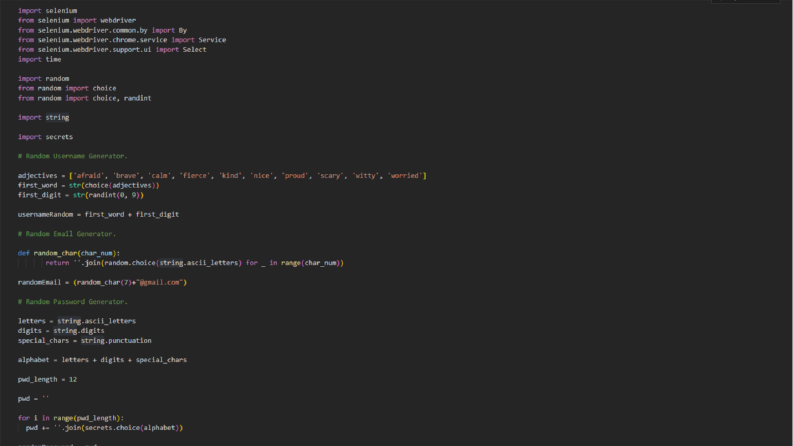Click the 'randomEmail' variable name
Image resolution: width=793 pixels, height=446 pixels.
point(39,282)
